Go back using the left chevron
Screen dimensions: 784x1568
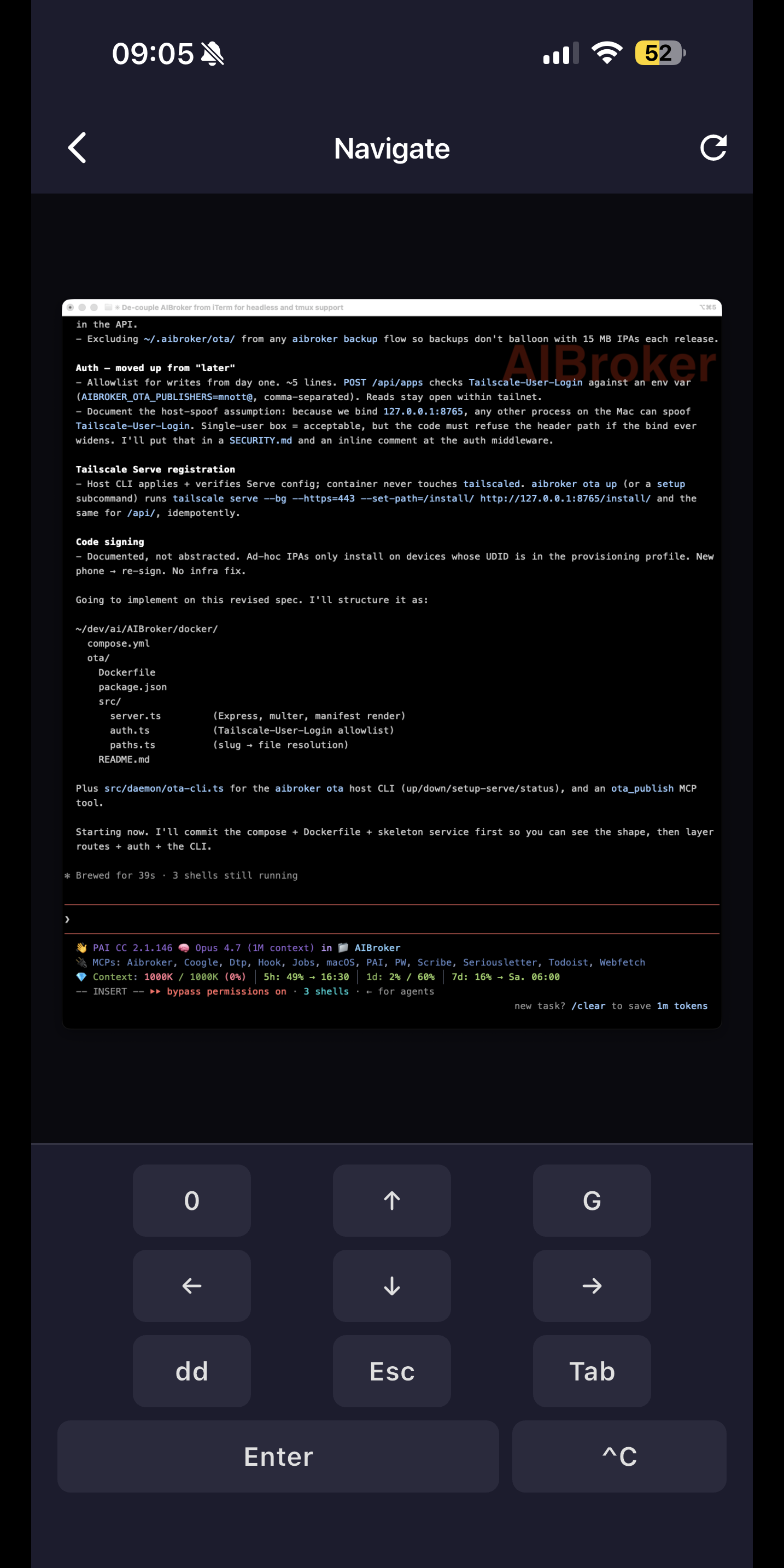click(77, 148)
